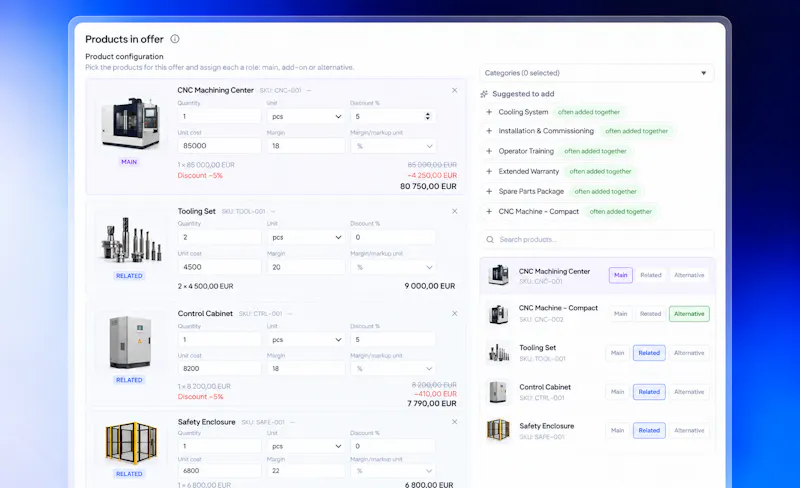
Task: Open Unit dropdown for Control Cabinet
Action: click(x=306, y=339)
